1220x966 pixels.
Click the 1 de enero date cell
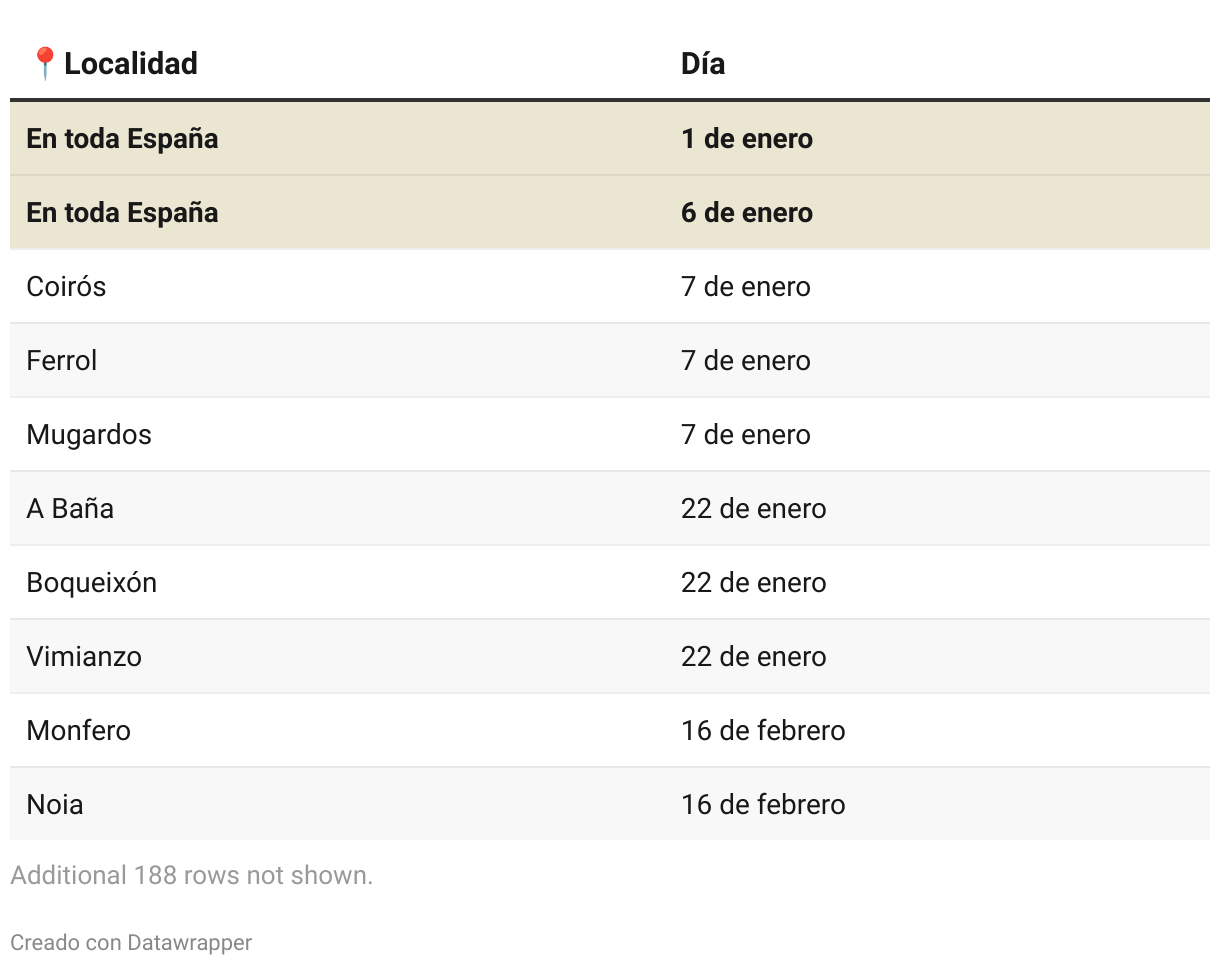point(747,138)
